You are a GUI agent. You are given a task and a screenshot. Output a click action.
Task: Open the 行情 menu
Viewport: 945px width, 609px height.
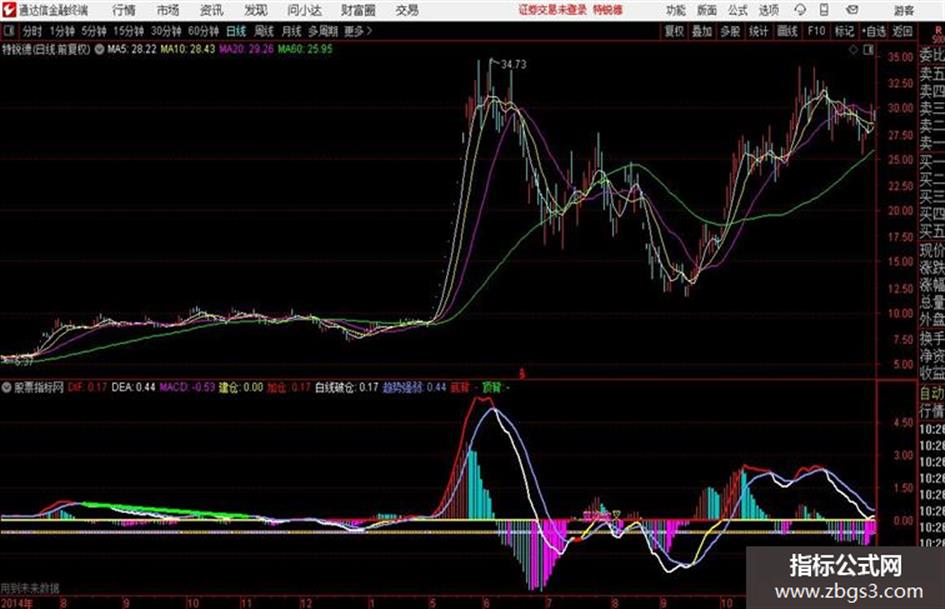point(124,10)
